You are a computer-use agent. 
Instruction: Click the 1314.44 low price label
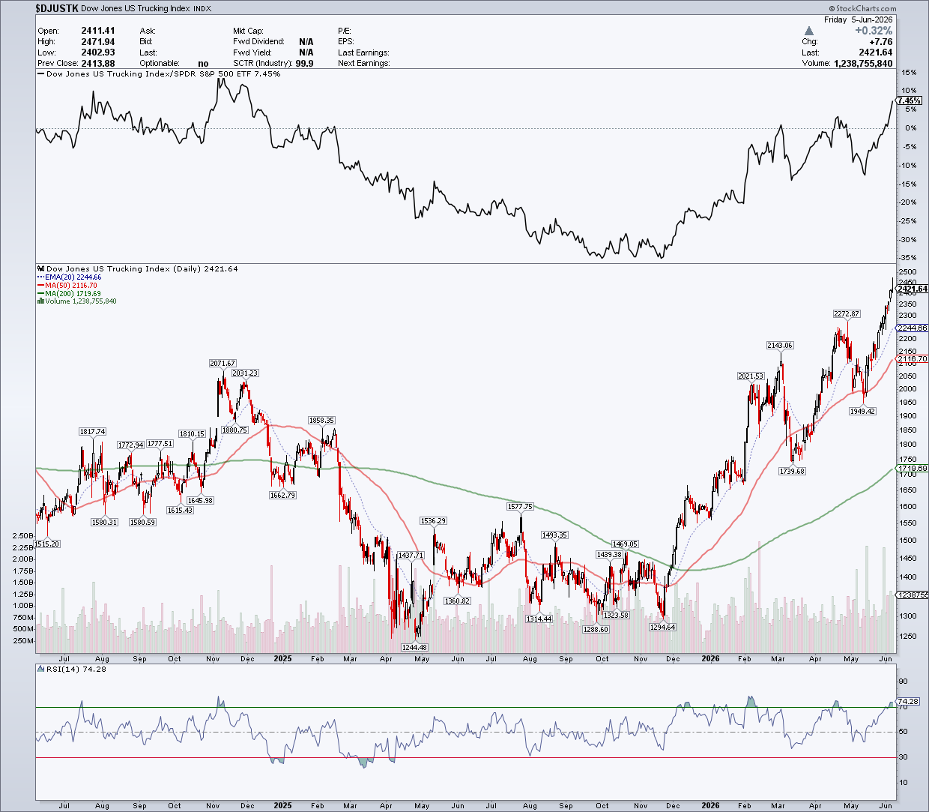[539, 619]
